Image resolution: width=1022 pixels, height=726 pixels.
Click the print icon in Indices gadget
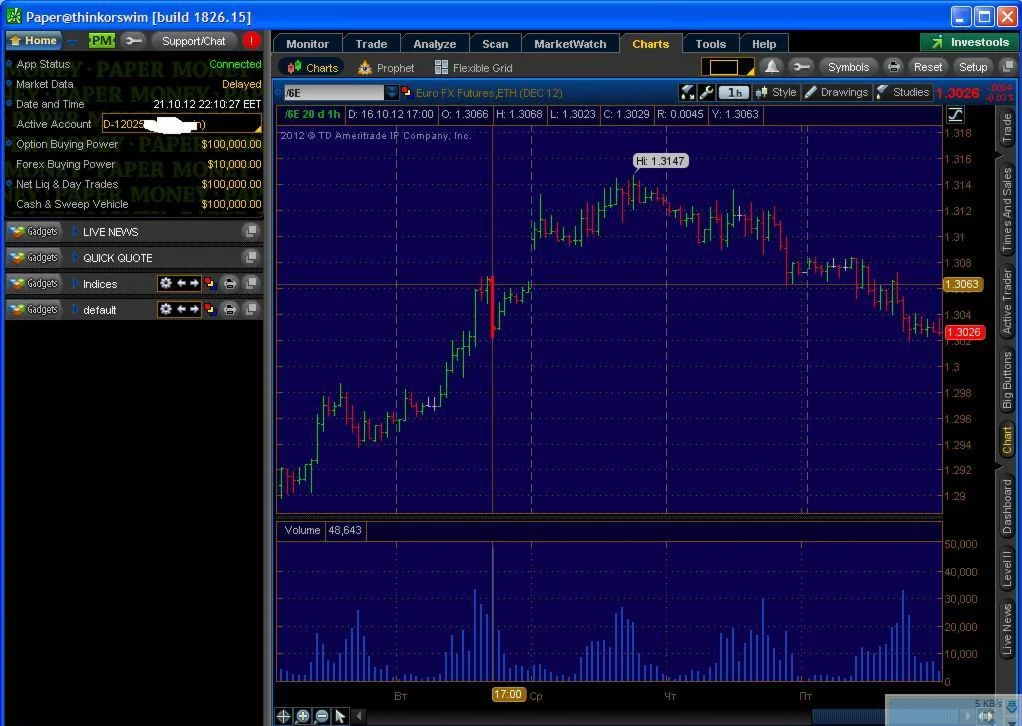click(x=229, y=283)
